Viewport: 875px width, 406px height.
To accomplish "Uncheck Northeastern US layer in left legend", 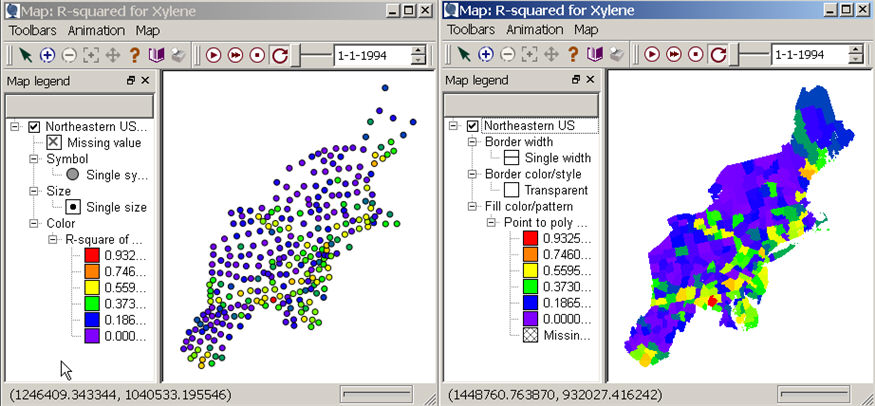I will point(35,127).
